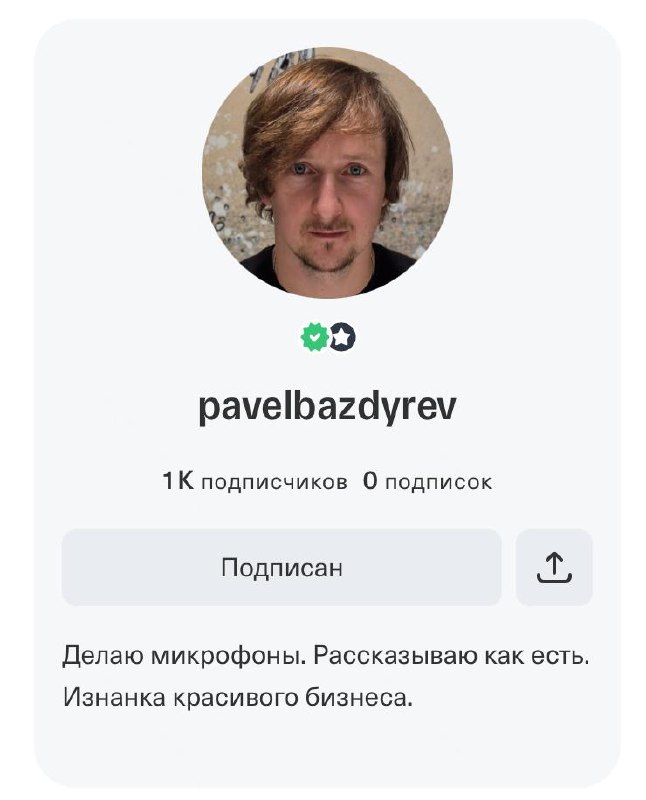This screenshot has height=800, width=646.
Task: Click the dark star badge
Action: point(342,337)
